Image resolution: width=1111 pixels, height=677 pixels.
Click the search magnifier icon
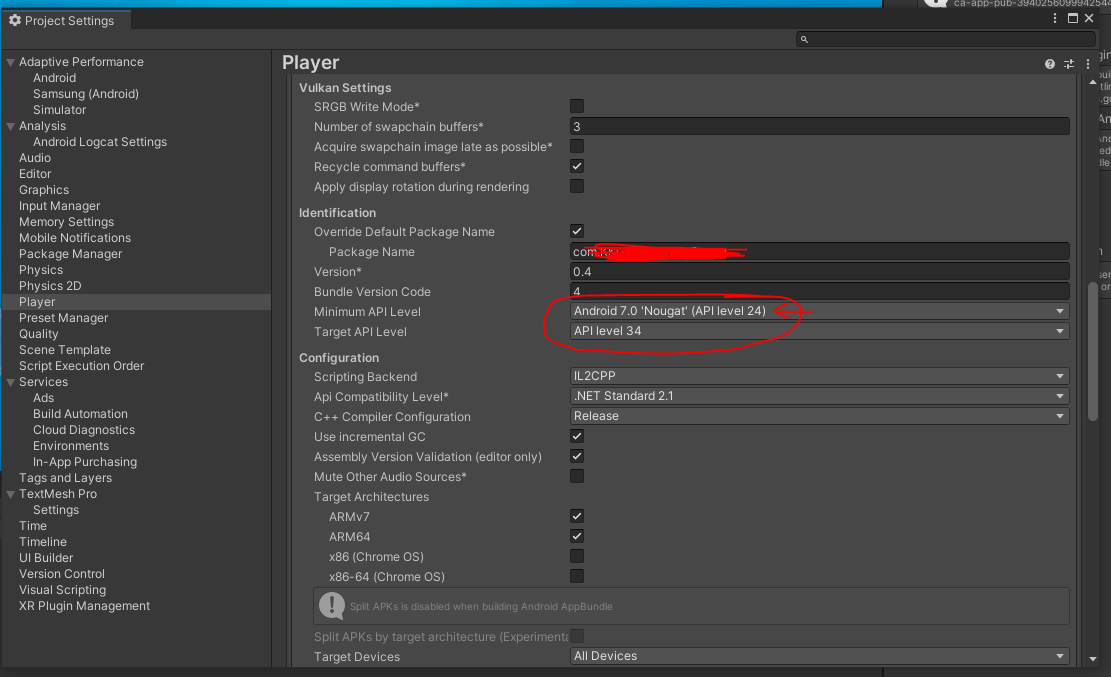[804, 39]
